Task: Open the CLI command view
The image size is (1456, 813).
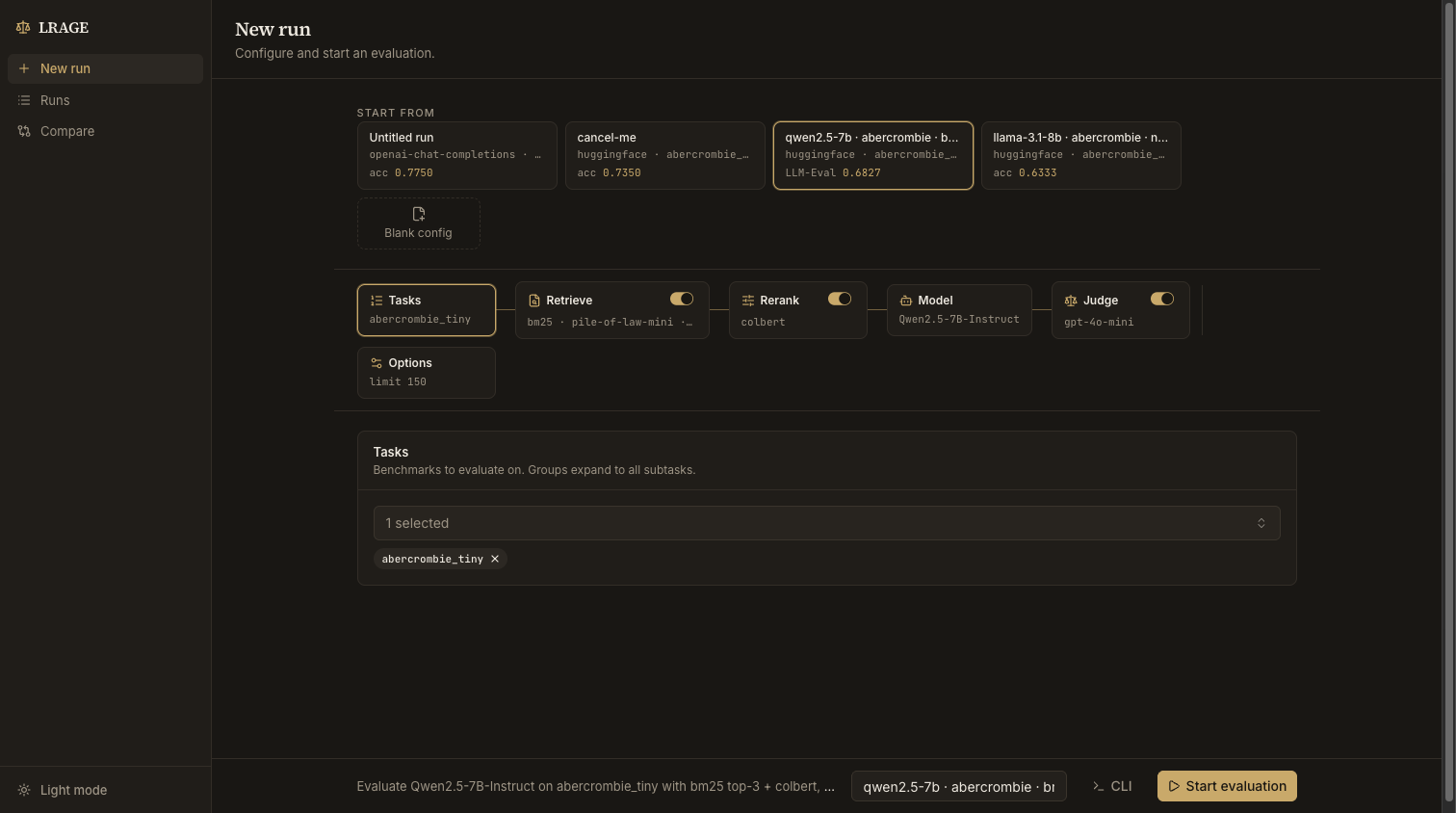Action: 1112,786
